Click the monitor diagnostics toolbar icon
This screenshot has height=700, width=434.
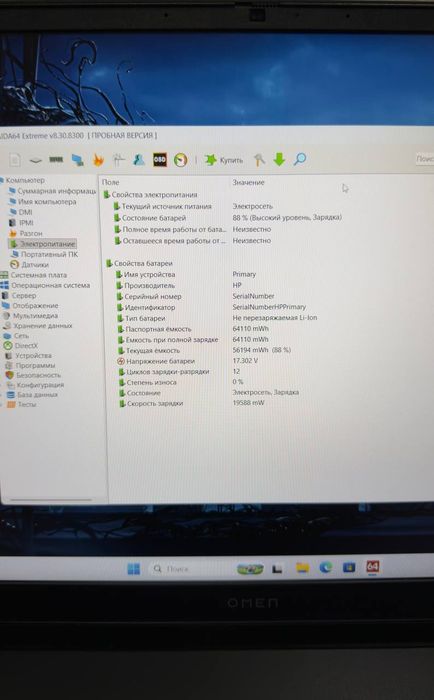click(x=77, y=160)
